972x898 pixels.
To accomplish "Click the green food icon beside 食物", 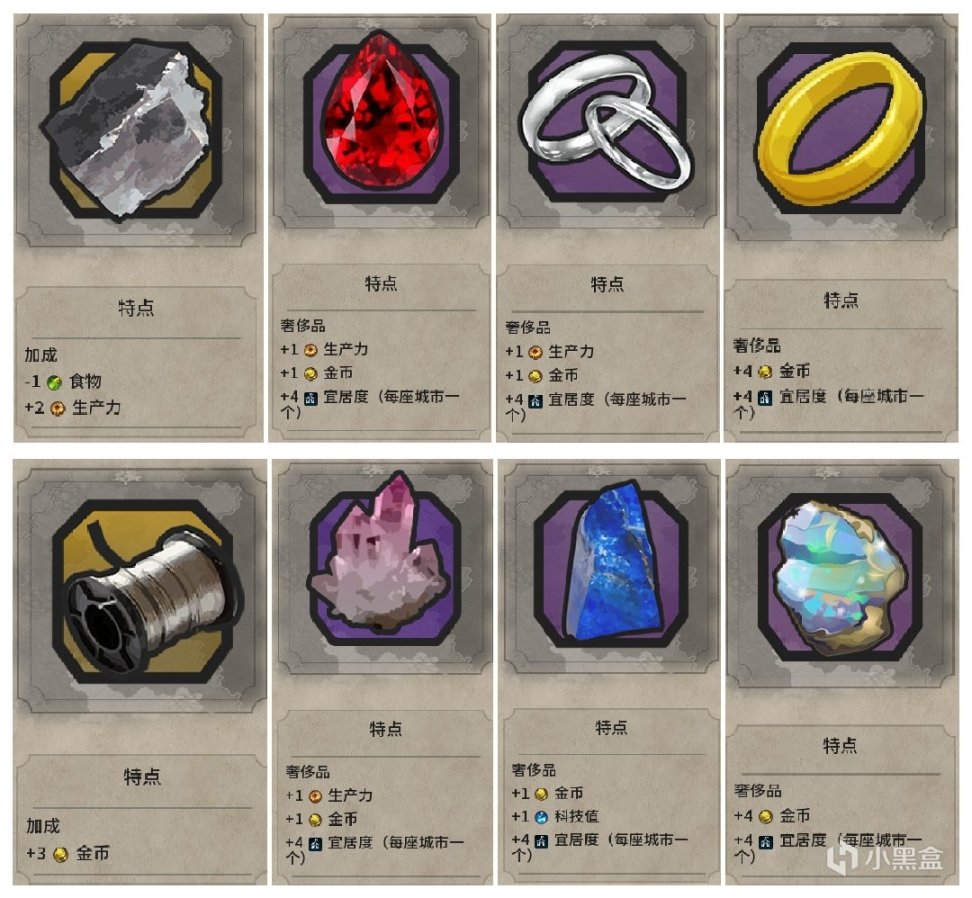I will 55,383.
